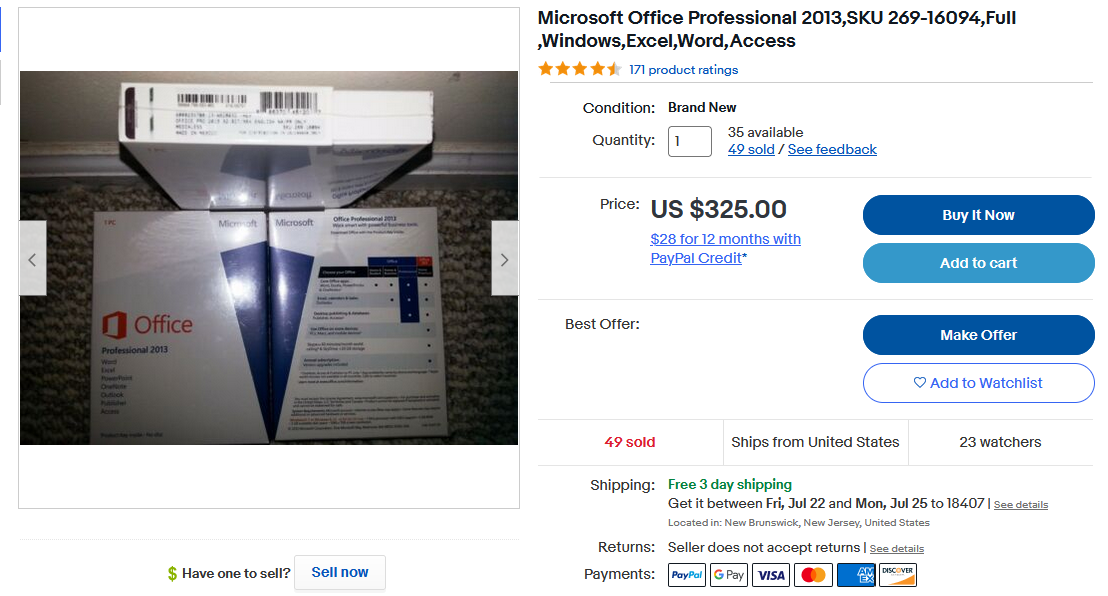Image resolution: width=1108 pixels, height=596 pixels.
Task: Click the Buy It Now button
Action: click(979, 215)
